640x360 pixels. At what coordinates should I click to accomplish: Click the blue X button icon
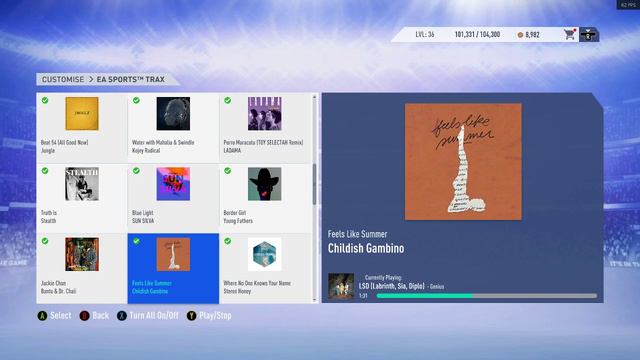[x=122, y=316]
